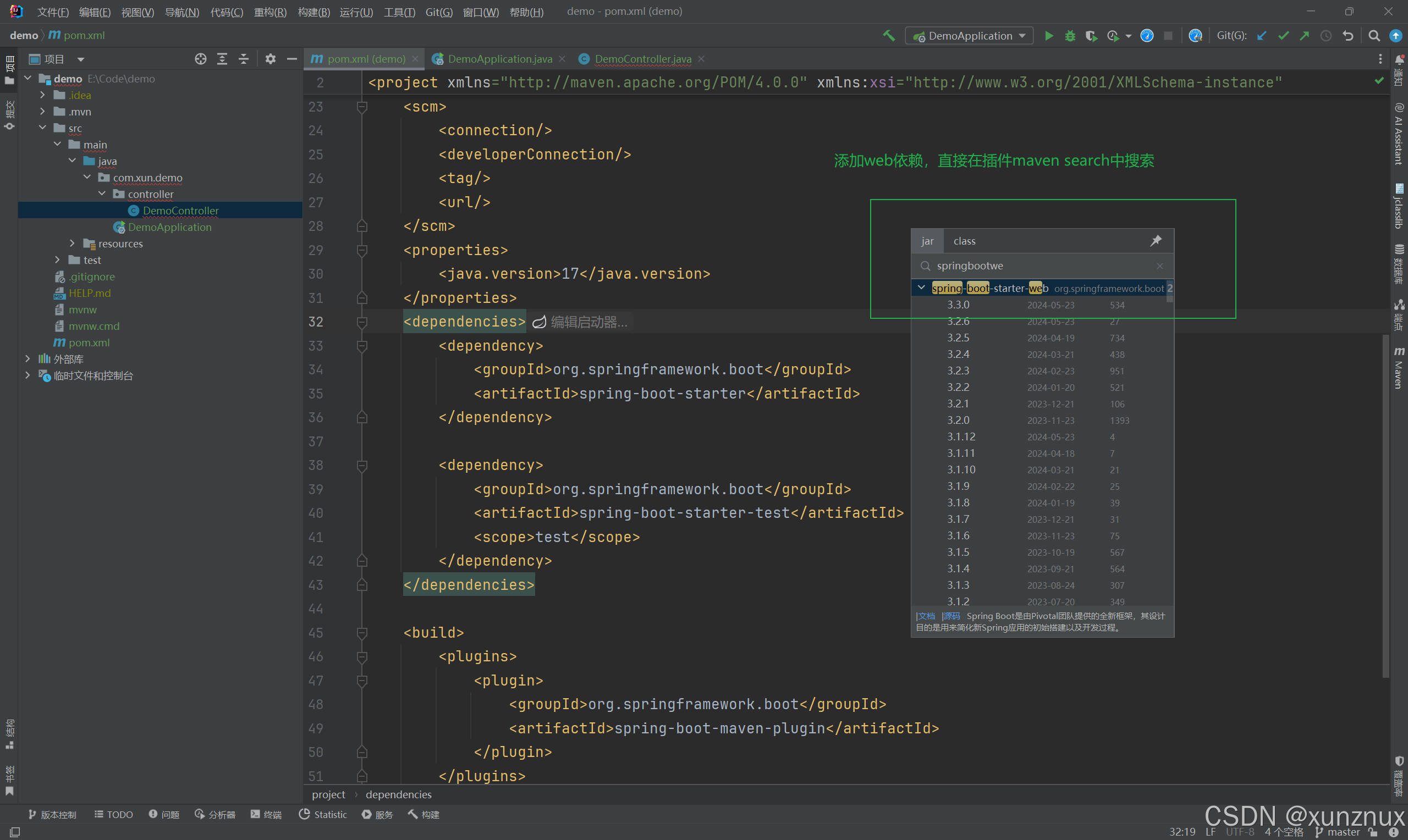Expand the 外部库 node

(28, 359)
